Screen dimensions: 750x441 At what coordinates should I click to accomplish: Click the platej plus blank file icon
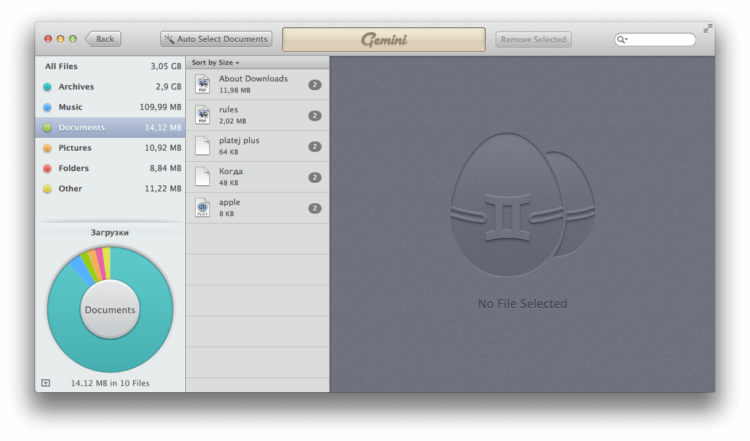[203, 146]
